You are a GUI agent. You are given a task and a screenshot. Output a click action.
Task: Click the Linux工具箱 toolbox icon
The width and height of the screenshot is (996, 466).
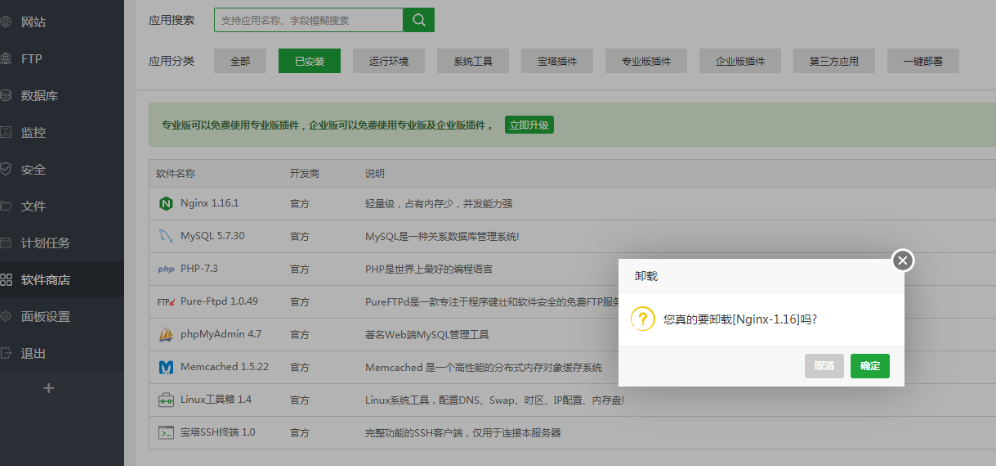pyautogui.click(x=166, y=400)
